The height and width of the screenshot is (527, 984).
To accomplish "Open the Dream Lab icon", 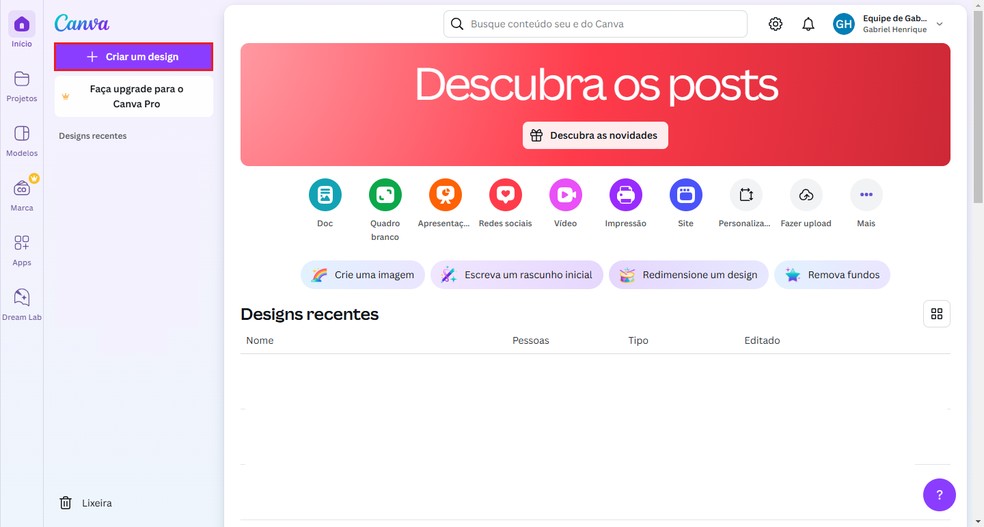I will pyautogui.click(x=21, y=297).
